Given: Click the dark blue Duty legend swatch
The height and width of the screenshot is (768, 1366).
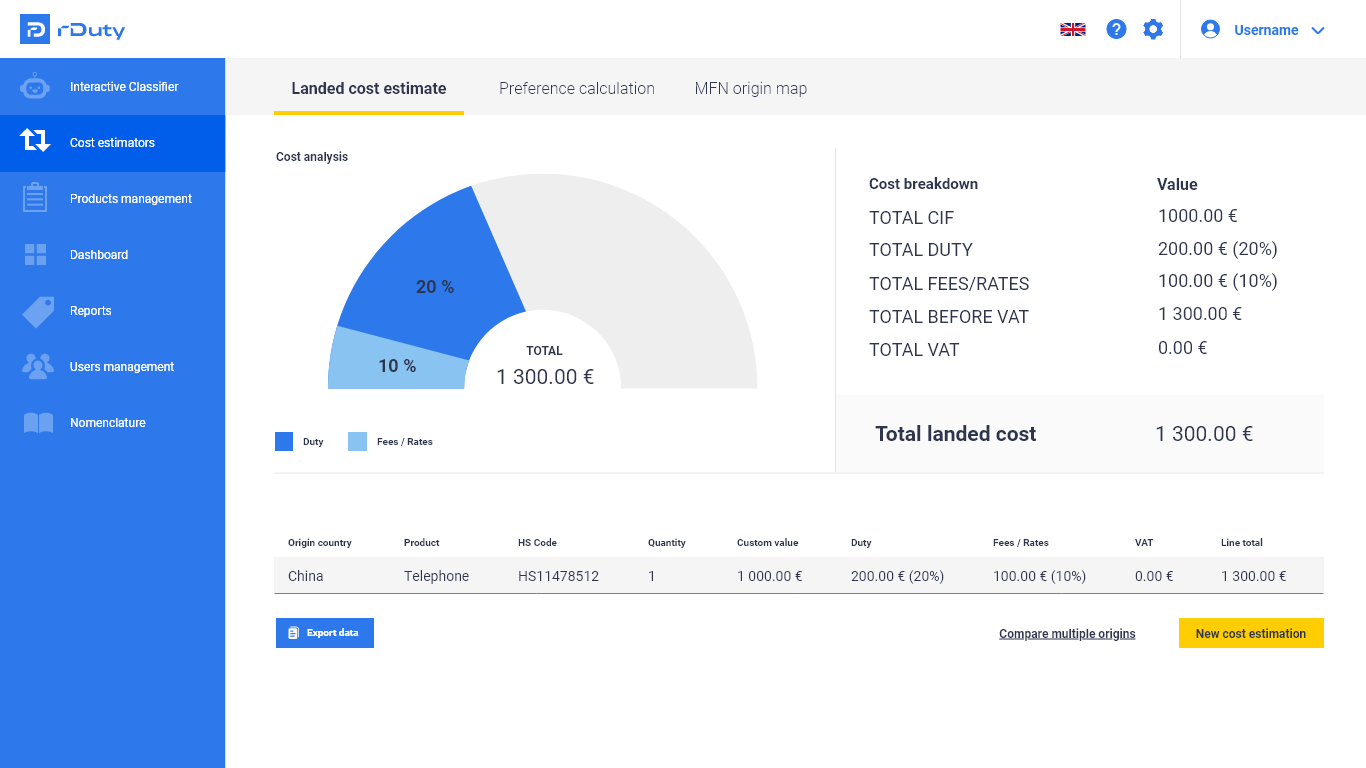Looking at the screenshot, I should [x=283, y=441].
